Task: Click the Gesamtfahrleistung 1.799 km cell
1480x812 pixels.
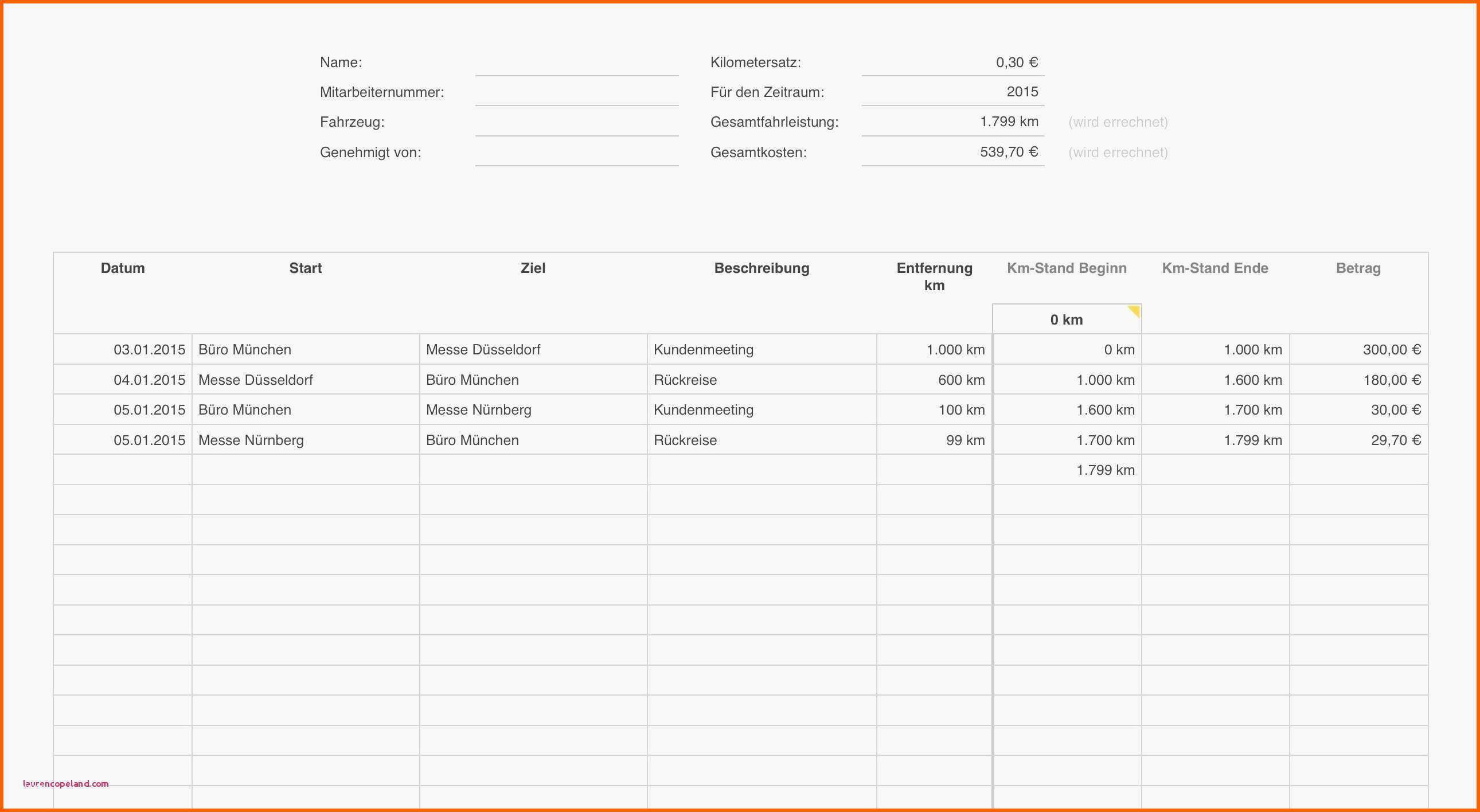Action: click(x=952, y=122)
